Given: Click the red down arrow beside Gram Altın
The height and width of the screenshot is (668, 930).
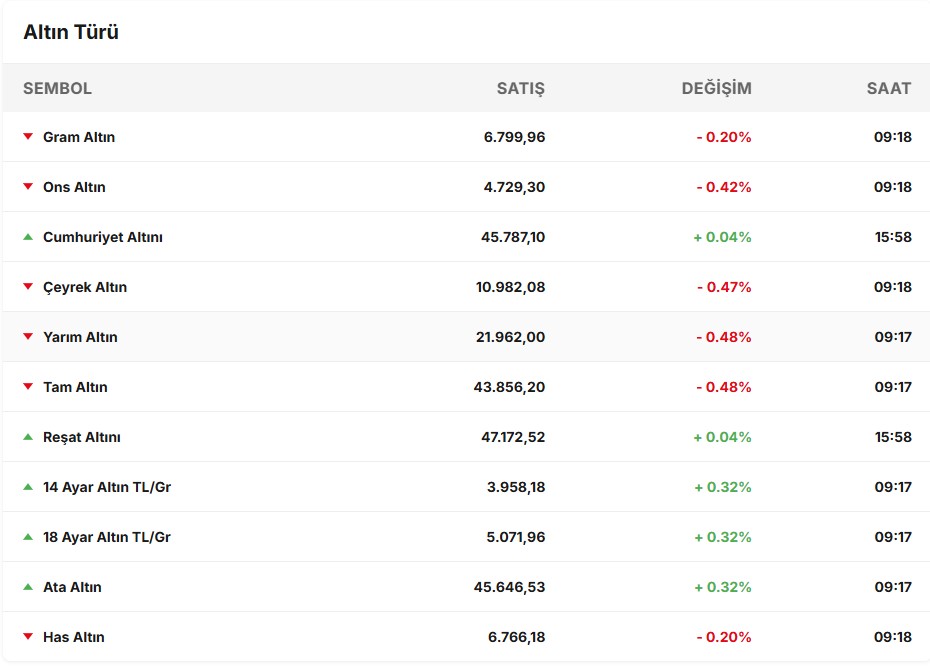Looking at the screenshot, I should pyautogui.click(x=28, y=137).
